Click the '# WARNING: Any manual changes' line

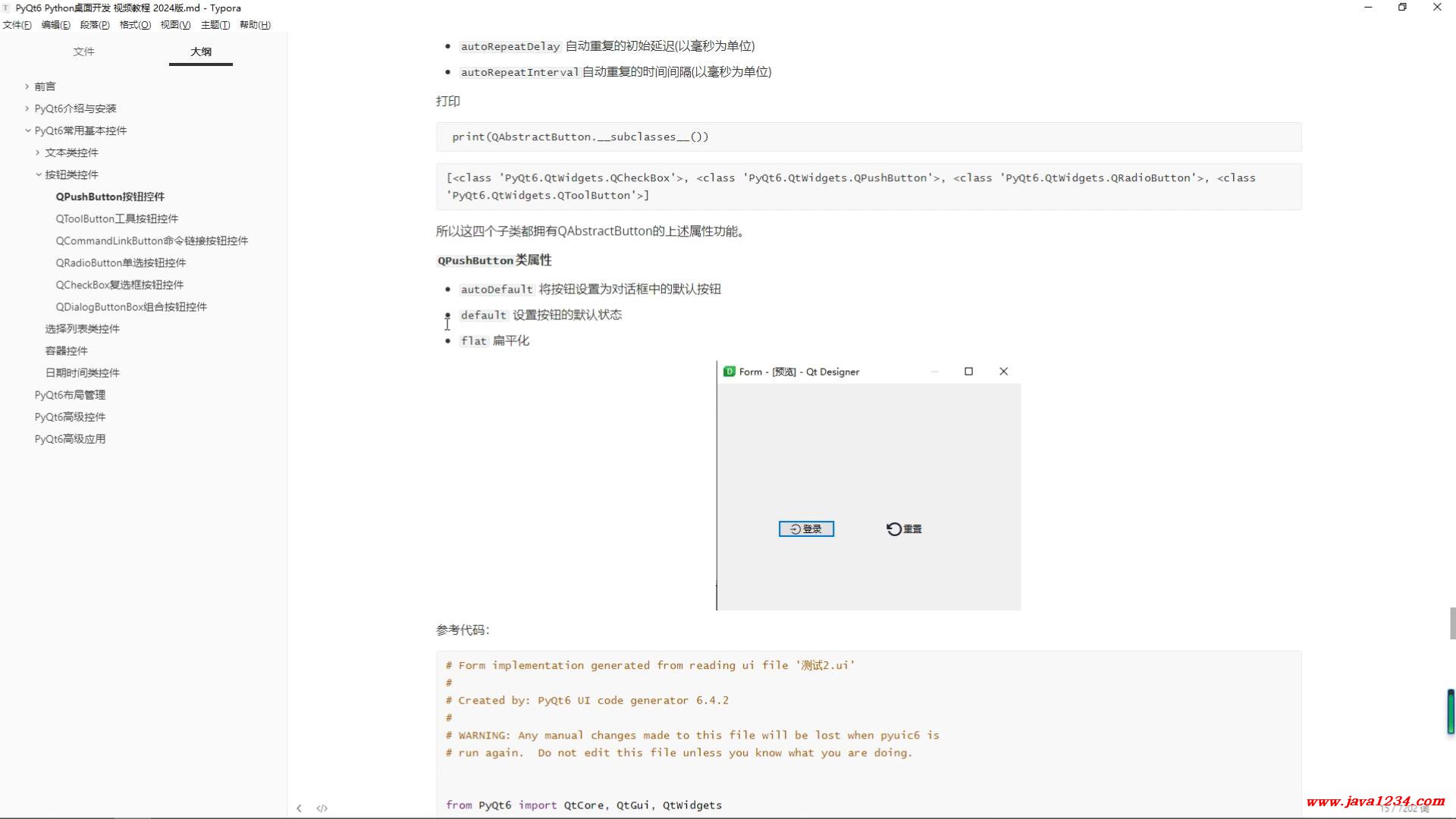click(692, 736)
